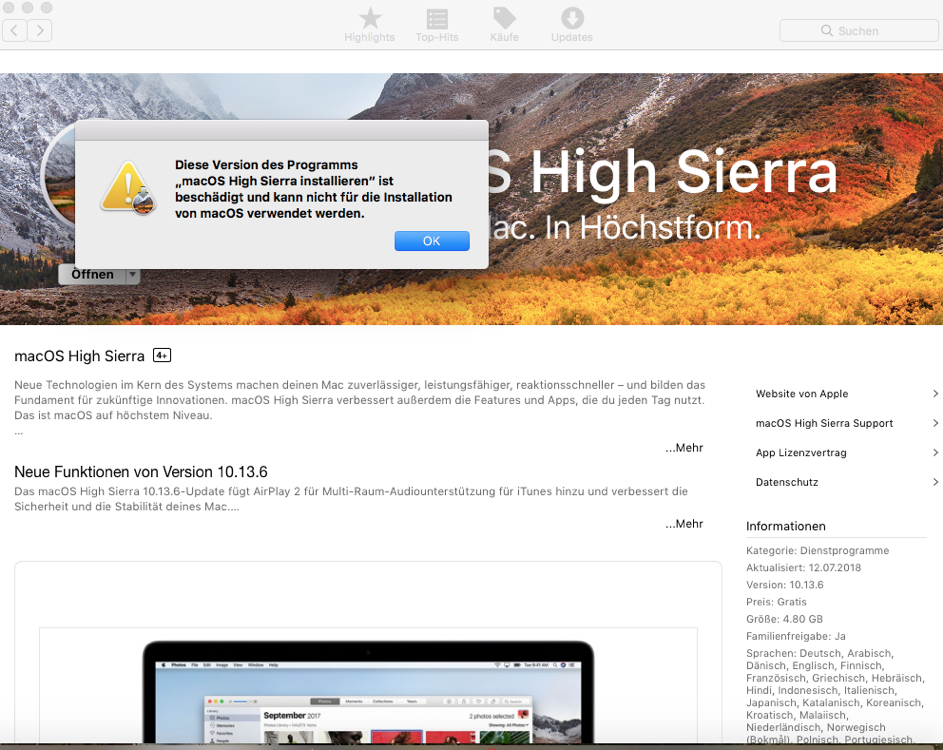Click the In Höchstform banner subtitle
The width and height of the screenshot is (943, 750).
[x=625, y=228]
